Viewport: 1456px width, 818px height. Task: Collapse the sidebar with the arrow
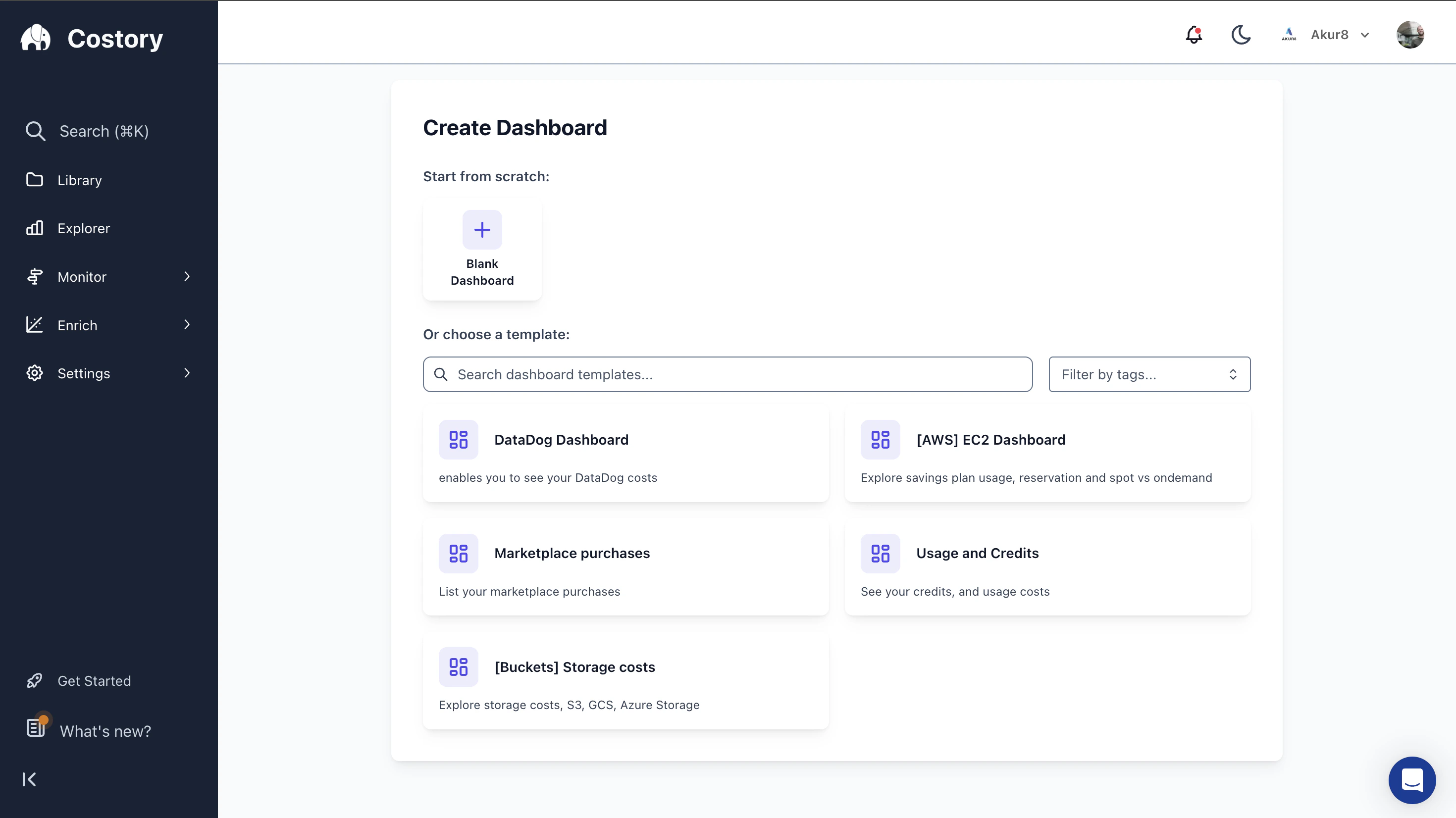click(x=29, y=778)
